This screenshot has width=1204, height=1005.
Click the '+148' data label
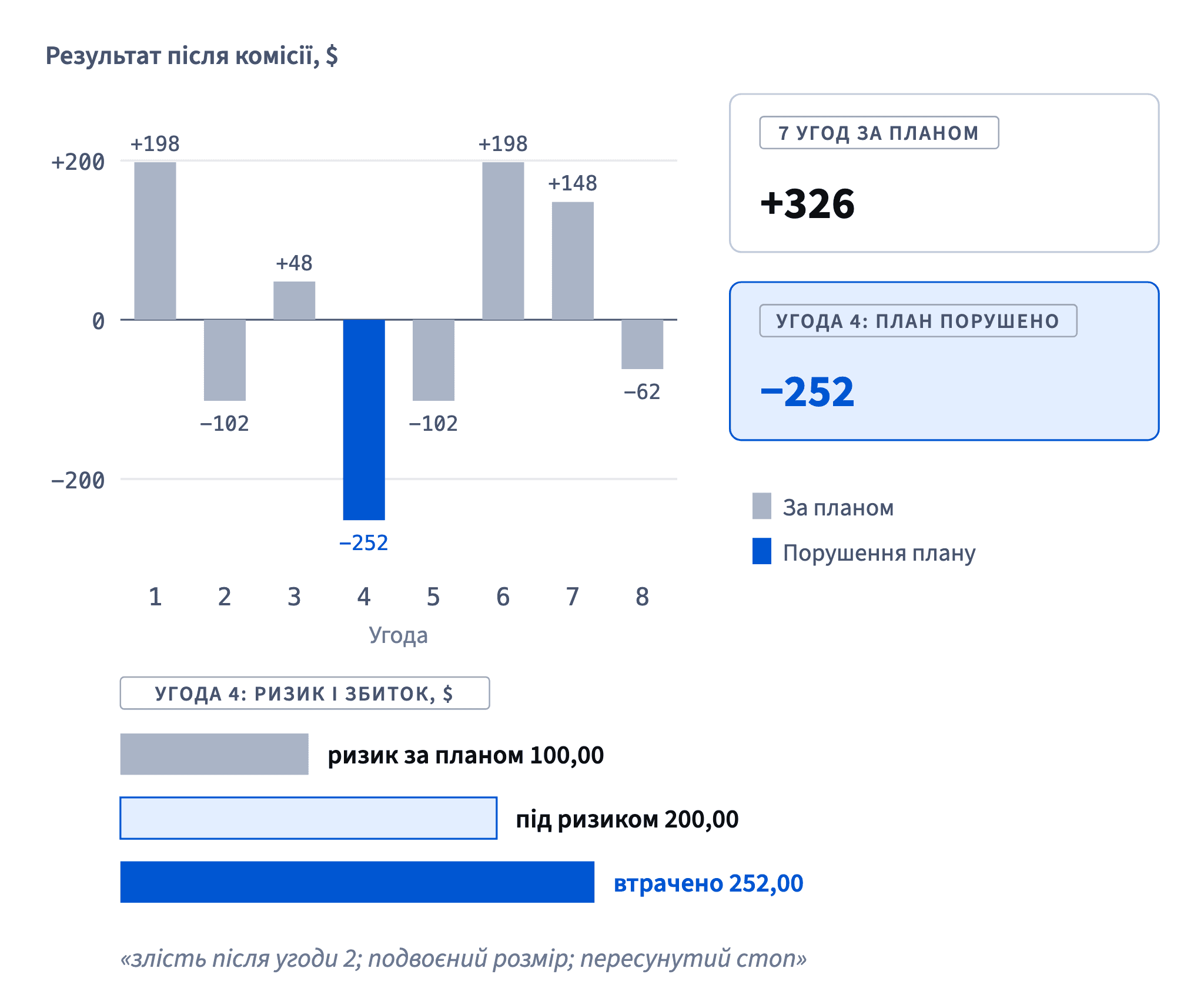tap(573, 183)
